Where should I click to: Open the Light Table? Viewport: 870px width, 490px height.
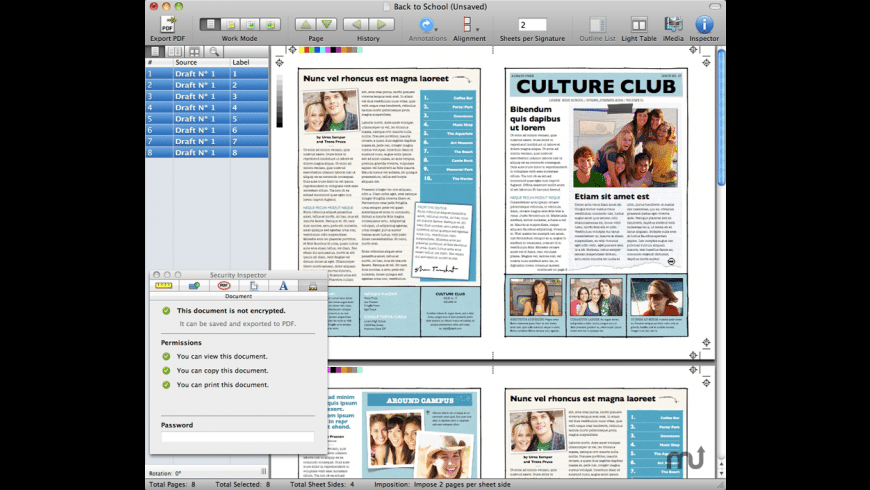[x=639, y=24]
